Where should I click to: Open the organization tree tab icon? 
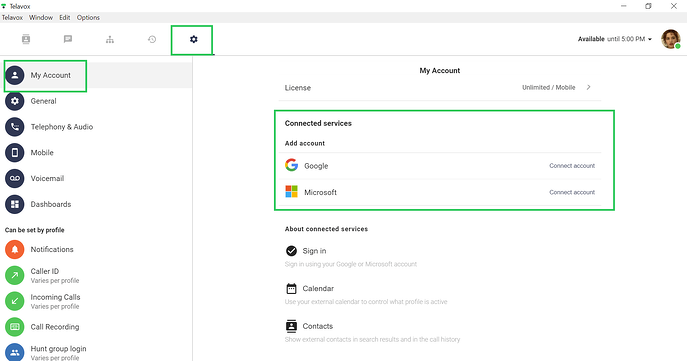coord(110,39)
